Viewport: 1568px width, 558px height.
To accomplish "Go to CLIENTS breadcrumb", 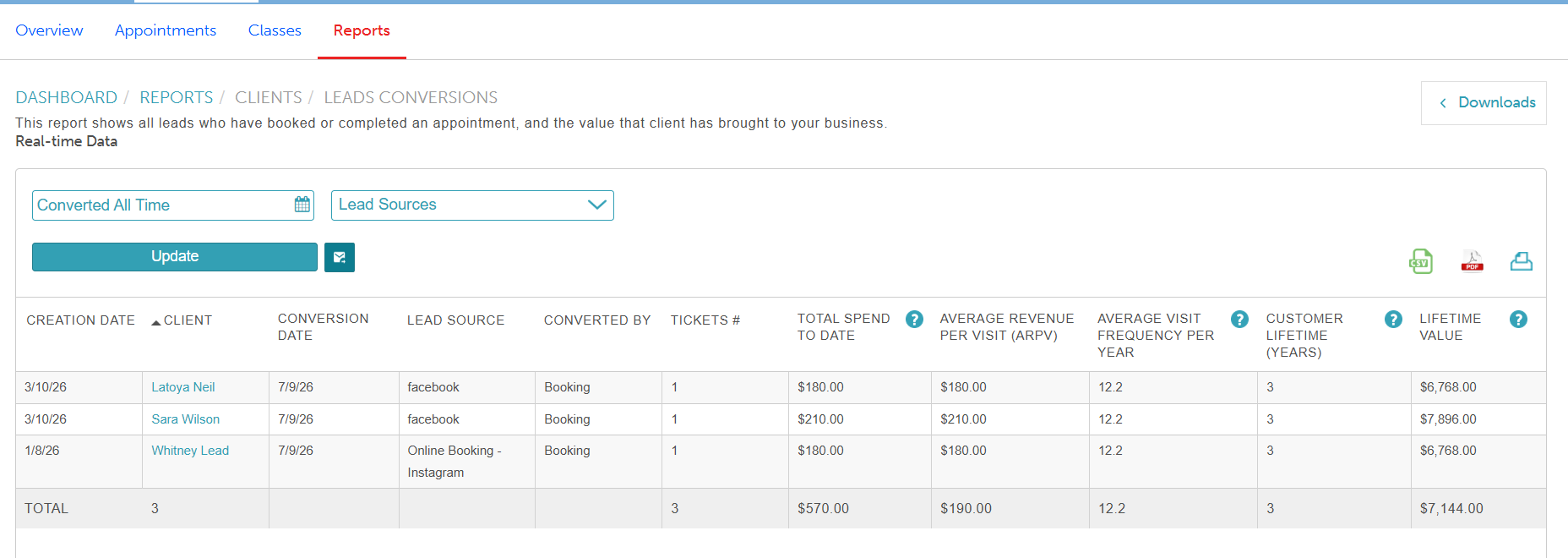I will click(x=269, y=97).
